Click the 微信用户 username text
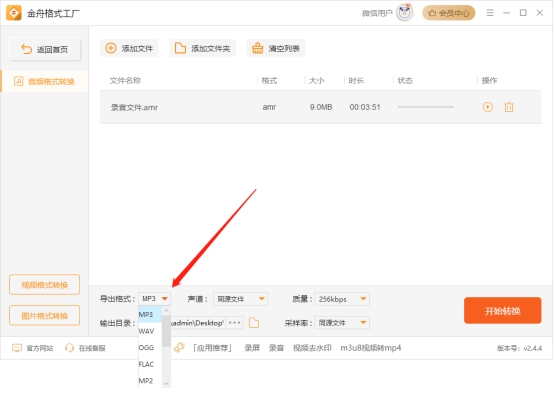Viewport: 554px width, 398px height. [x=377, y=13]
